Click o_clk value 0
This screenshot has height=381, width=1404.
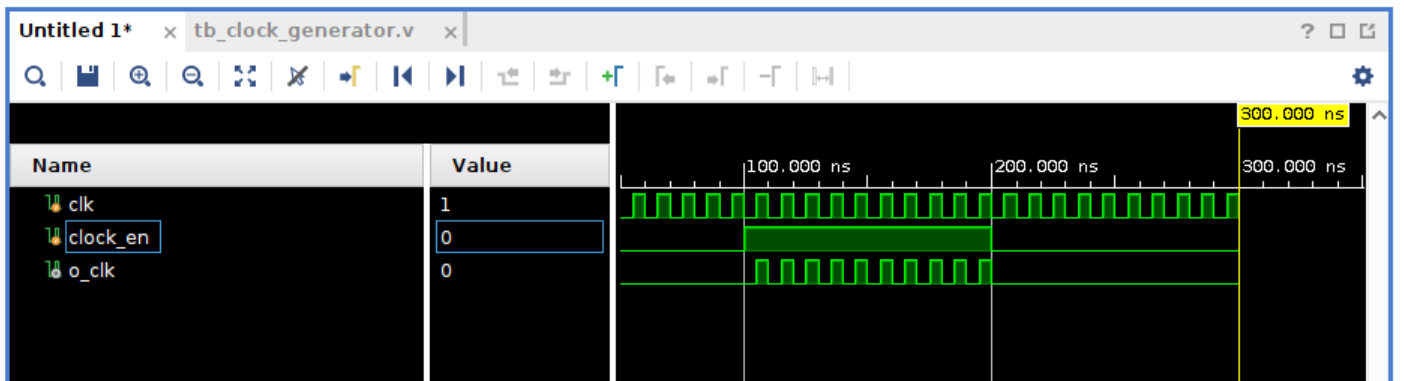[446, 270]
